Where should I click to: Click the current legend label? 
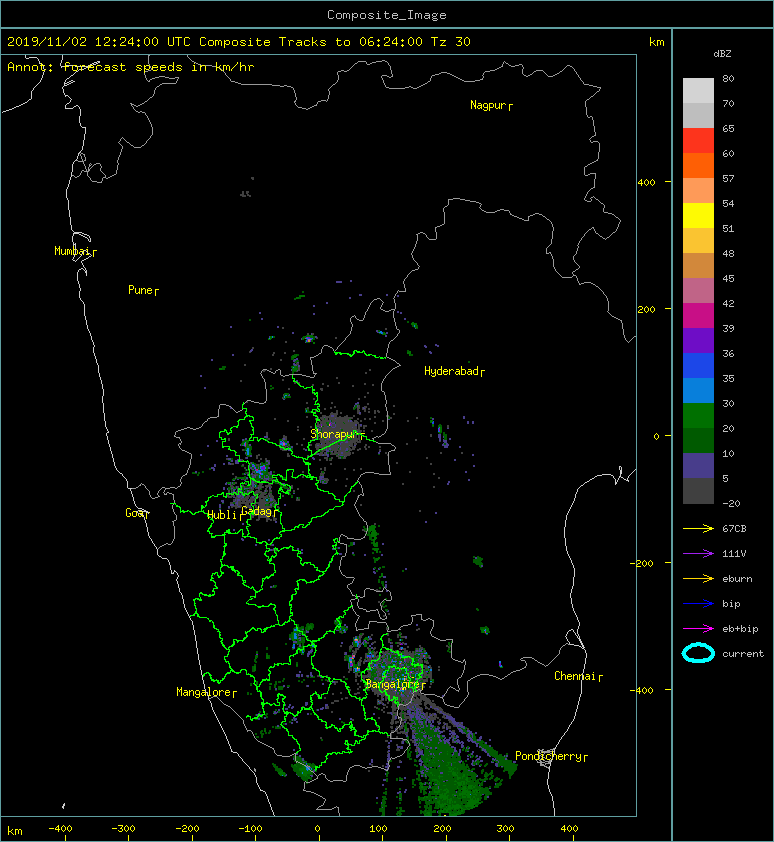pos(743,654)
